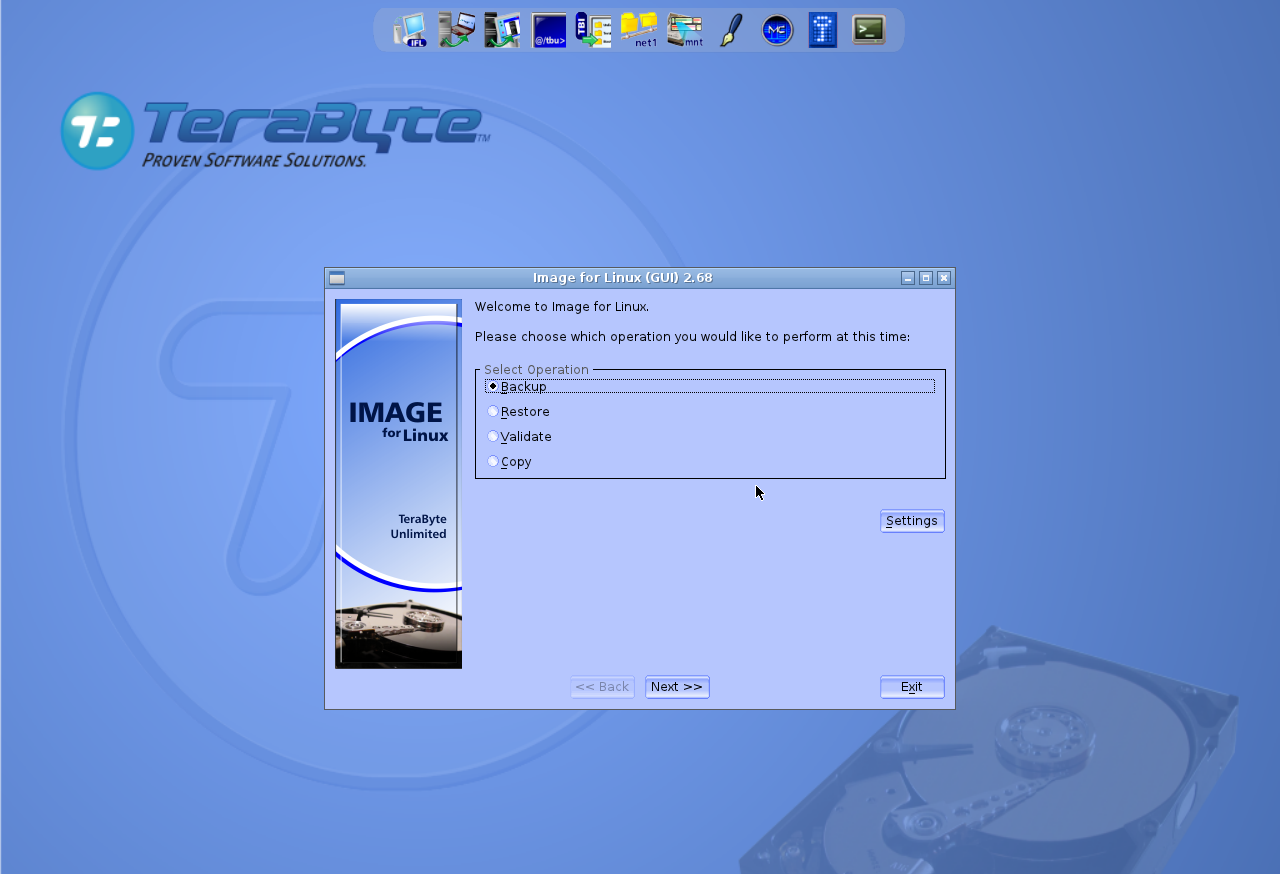This screenshot has width=1280, height=874.
Task: Open the window menu icon in title bar
Action: click(337, 278)
